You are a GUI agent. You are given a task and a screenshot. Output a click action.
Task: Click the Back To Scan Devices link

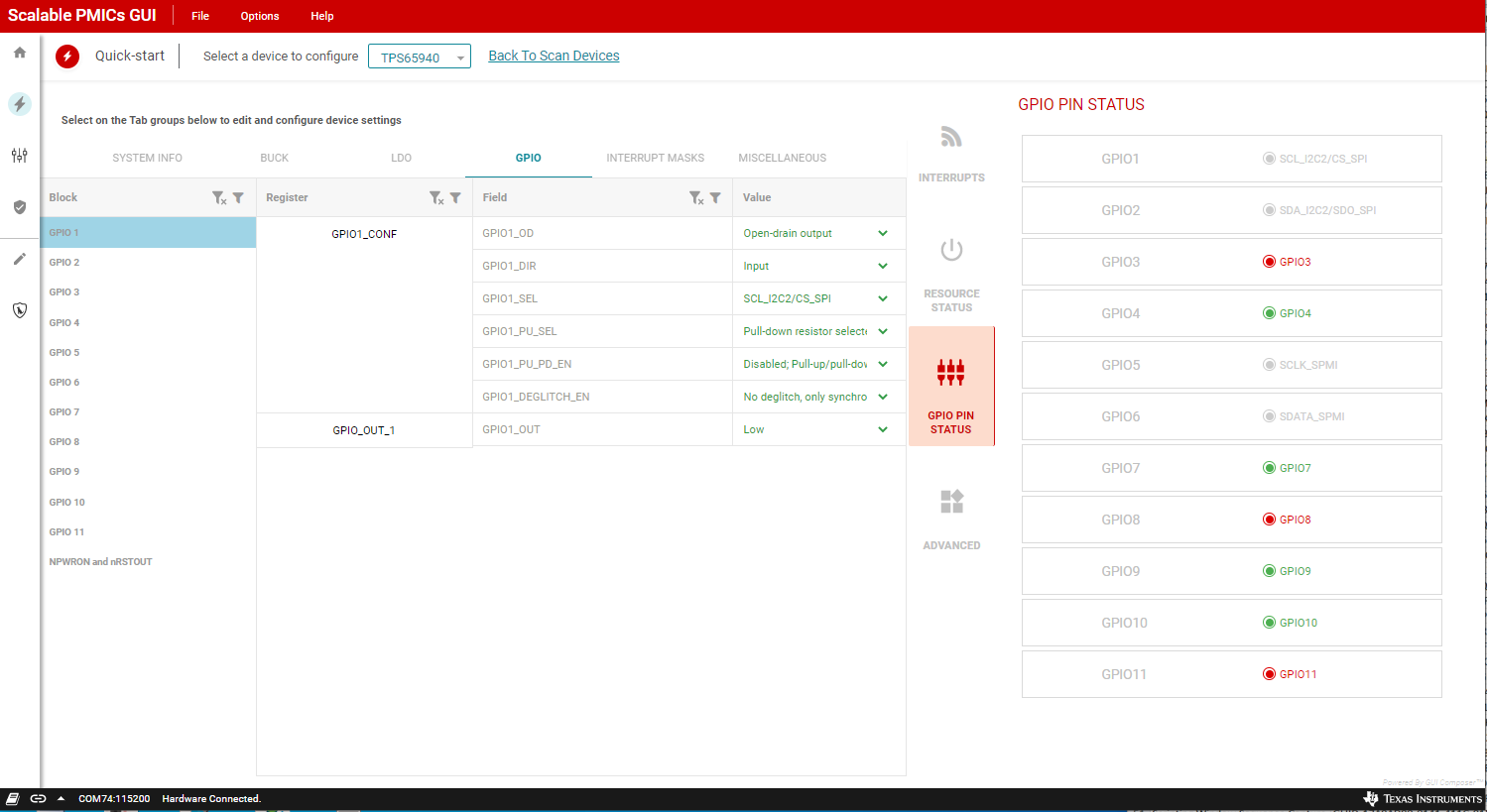pos(554,57)
